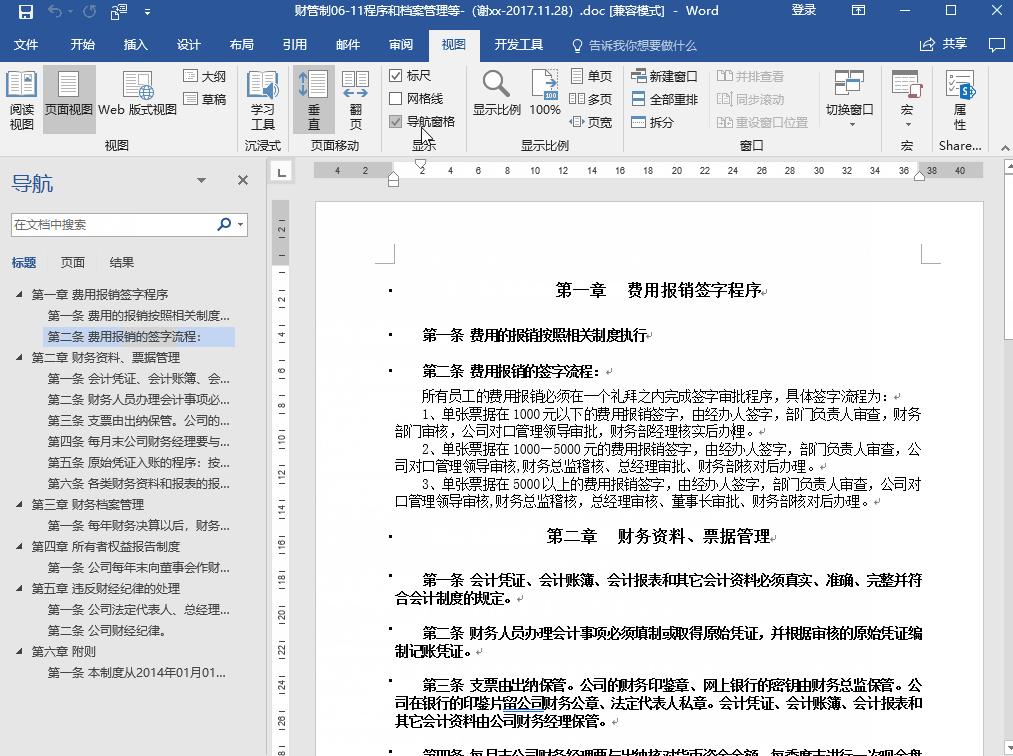Disable the 导航窗格 navigation pane checkbox
The height and width of the screenshot is (756, 1013).
coord(396,120)
